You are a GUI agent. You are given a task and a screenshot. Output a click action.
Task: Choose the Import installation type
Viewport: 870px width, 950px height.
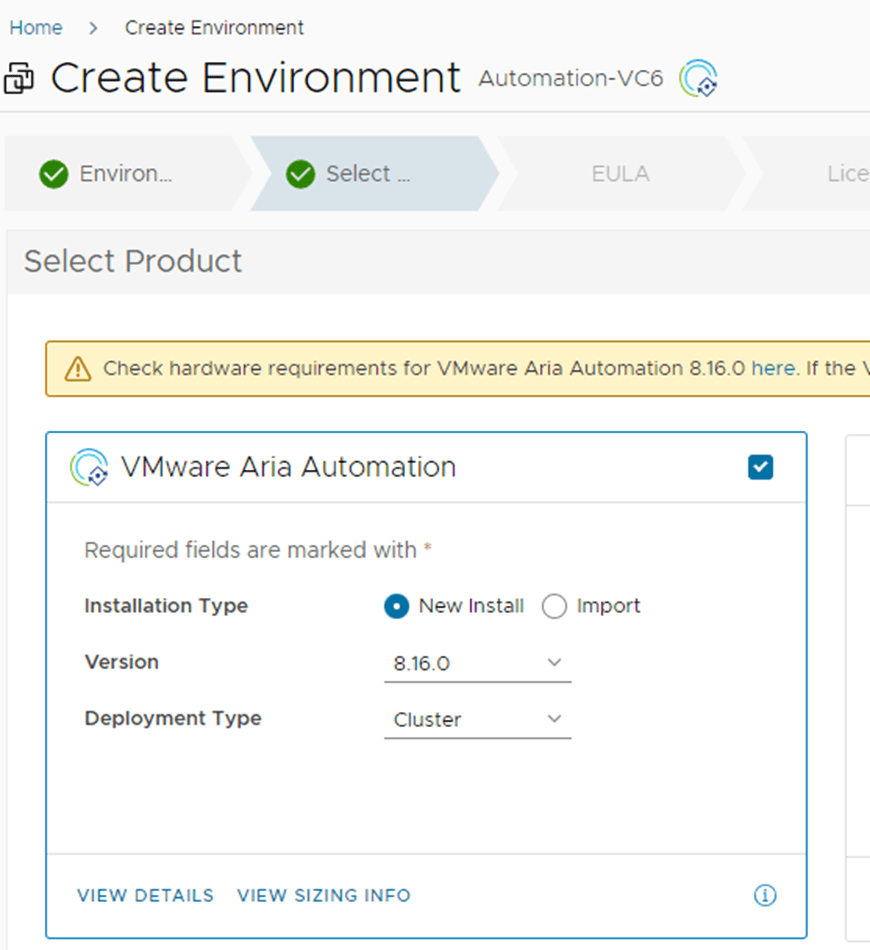(554, 606)
